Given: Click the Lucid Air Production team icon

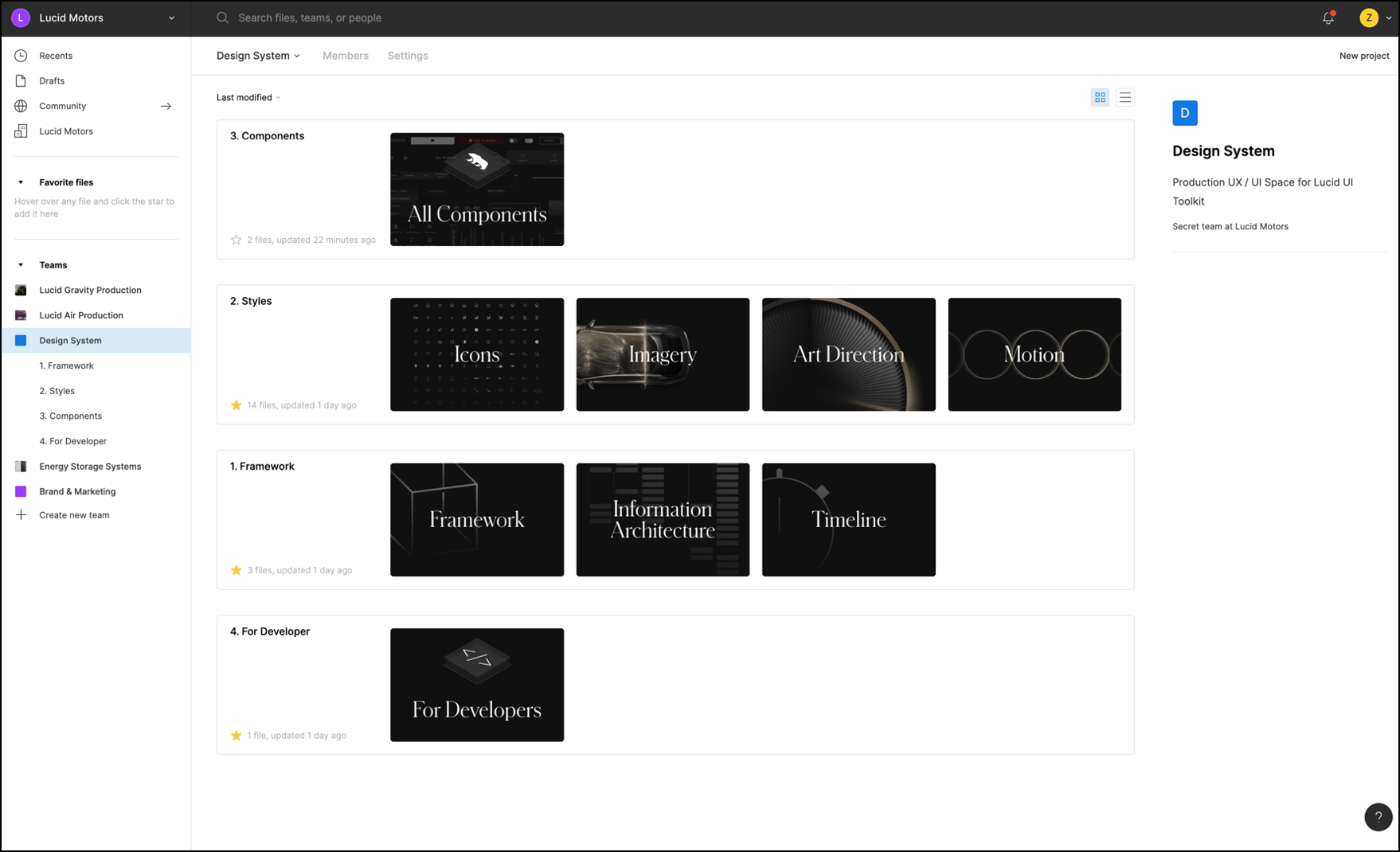Looking at the screenshot, I should click(21, 315).
